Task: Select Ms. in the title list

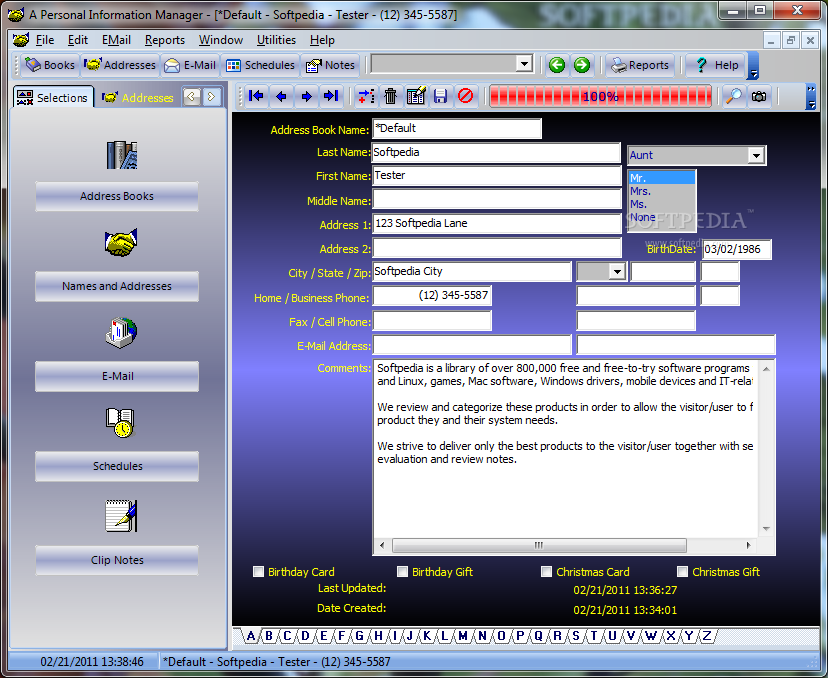Action: coord(662,204)
